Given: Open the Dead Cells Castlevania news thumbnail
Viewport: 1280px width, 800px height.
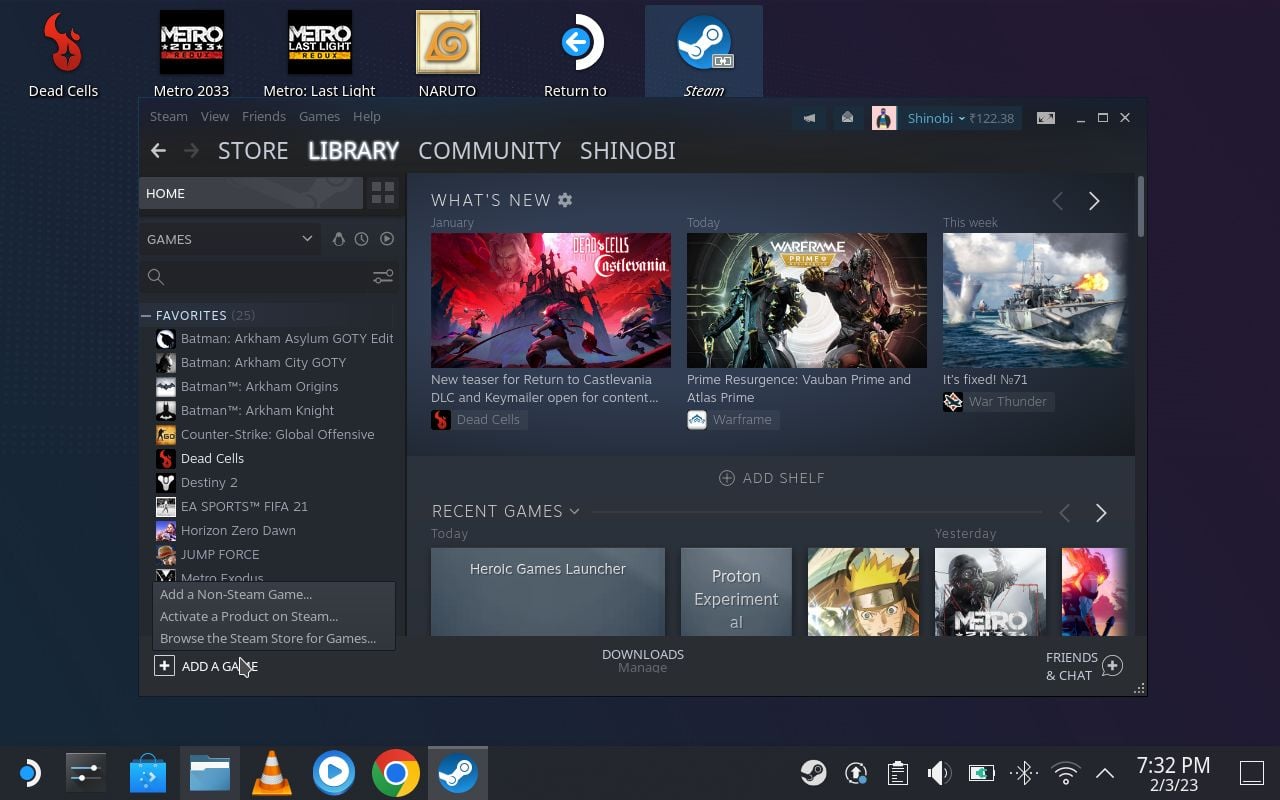Looking at the screenshot, I should click(551, 300).
